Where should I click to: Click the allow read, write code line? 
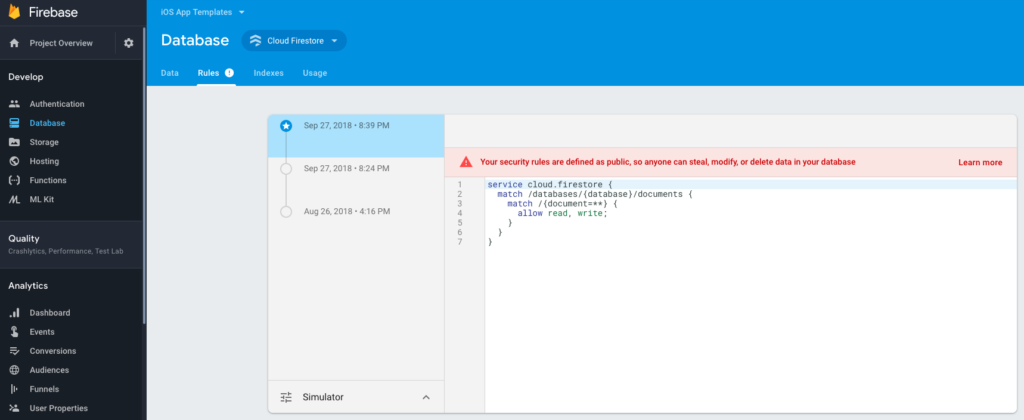[562, 213]
